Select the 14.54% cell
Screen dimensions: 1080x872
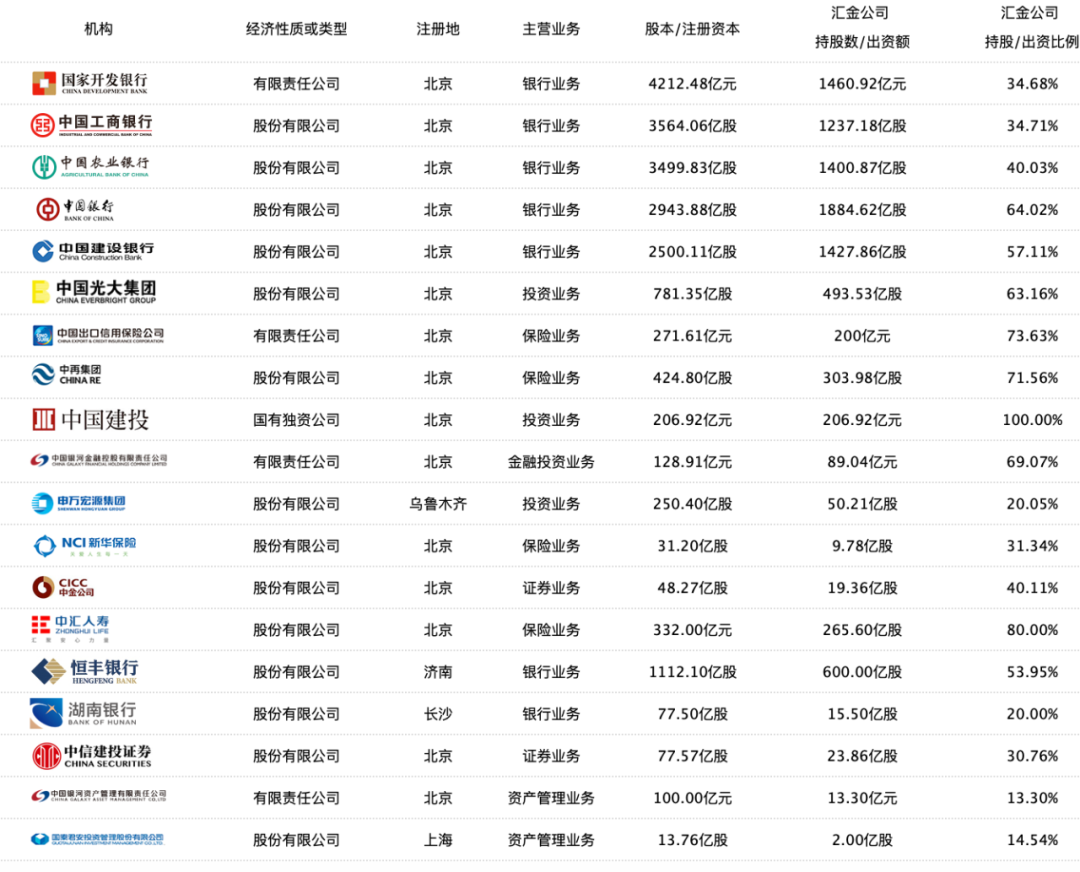click(1032, 840)
